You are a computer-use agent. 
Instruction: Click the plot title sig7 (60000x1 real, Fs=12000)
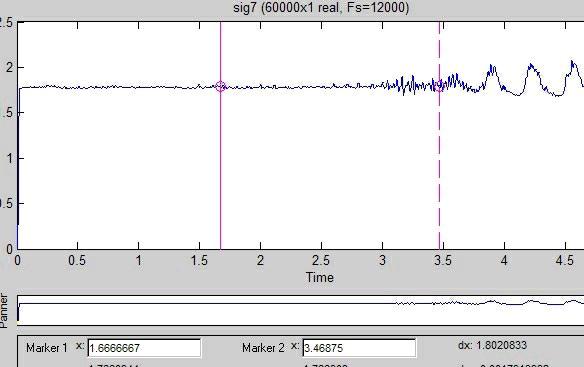click(x=321, y=7)
